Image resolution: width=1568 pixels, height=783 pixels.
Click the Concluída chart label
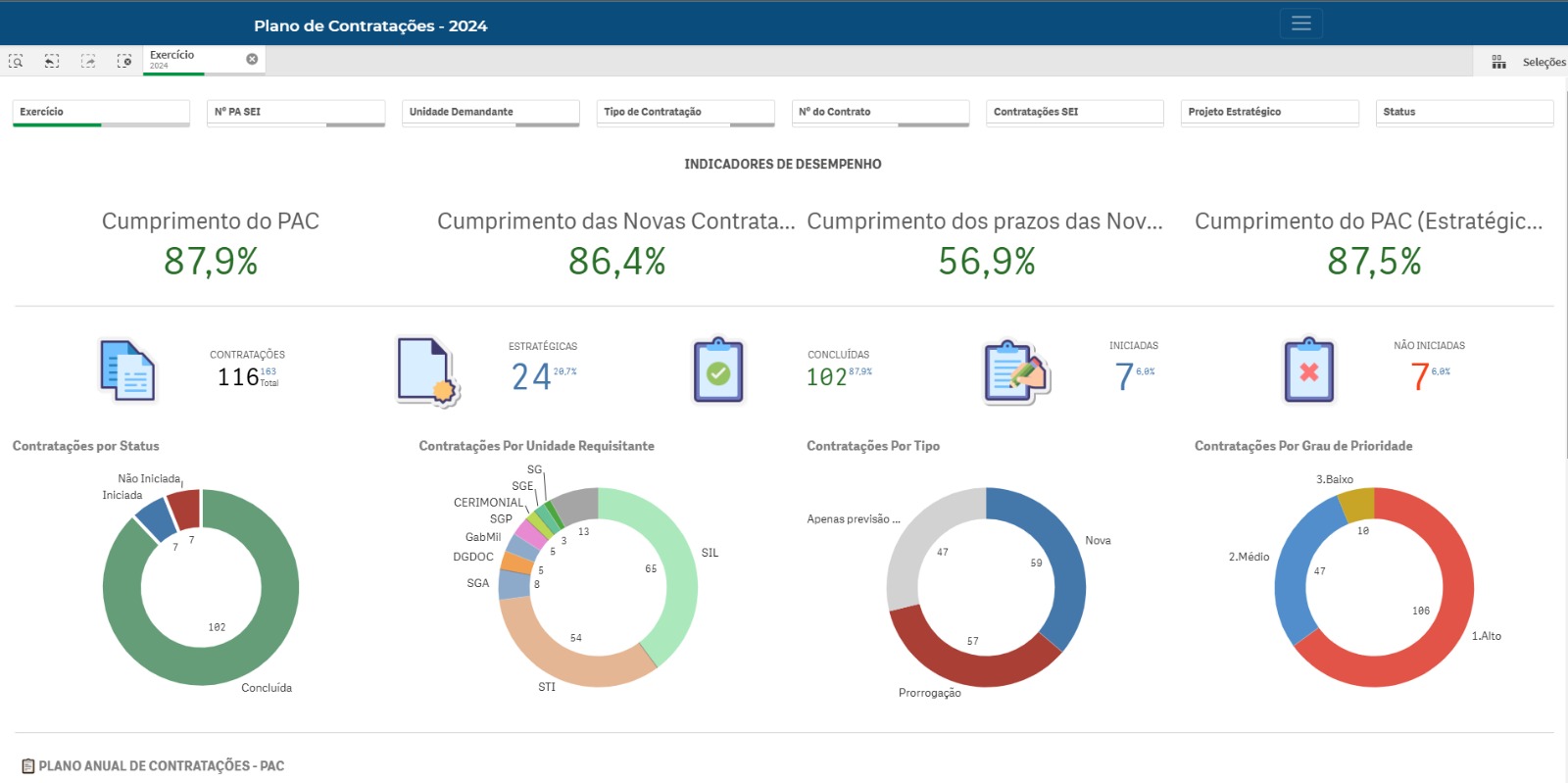[267, 688]
